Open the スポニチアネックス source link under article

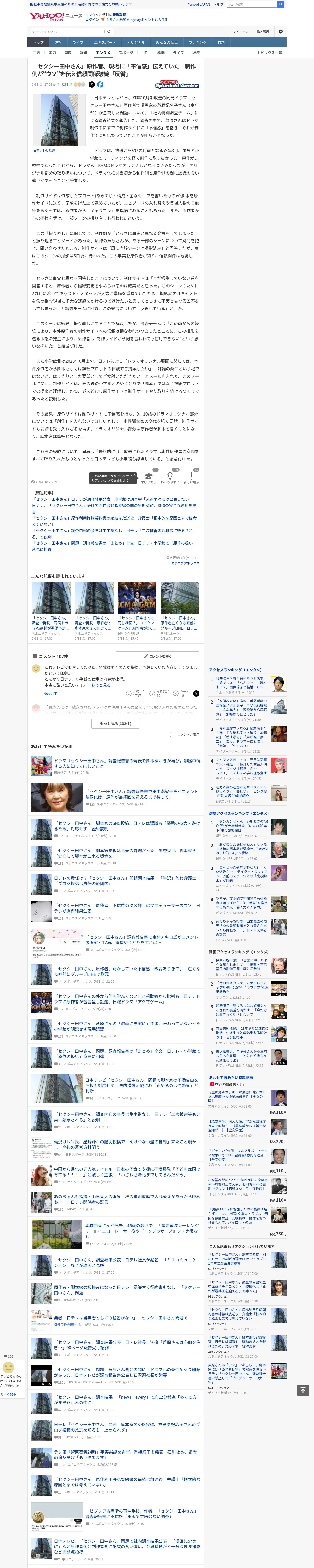tap(185, 563)
